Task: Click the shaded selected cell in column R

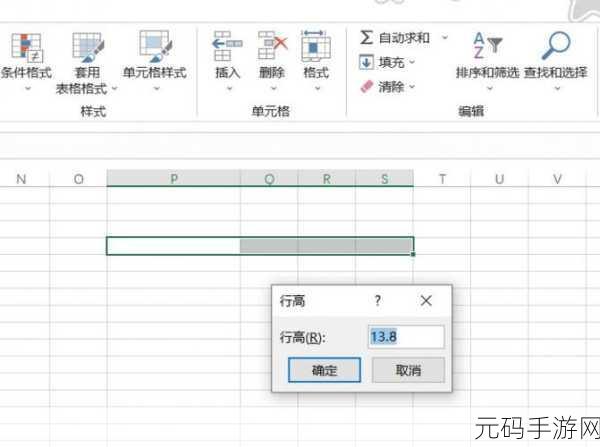Action: point(327,246)
